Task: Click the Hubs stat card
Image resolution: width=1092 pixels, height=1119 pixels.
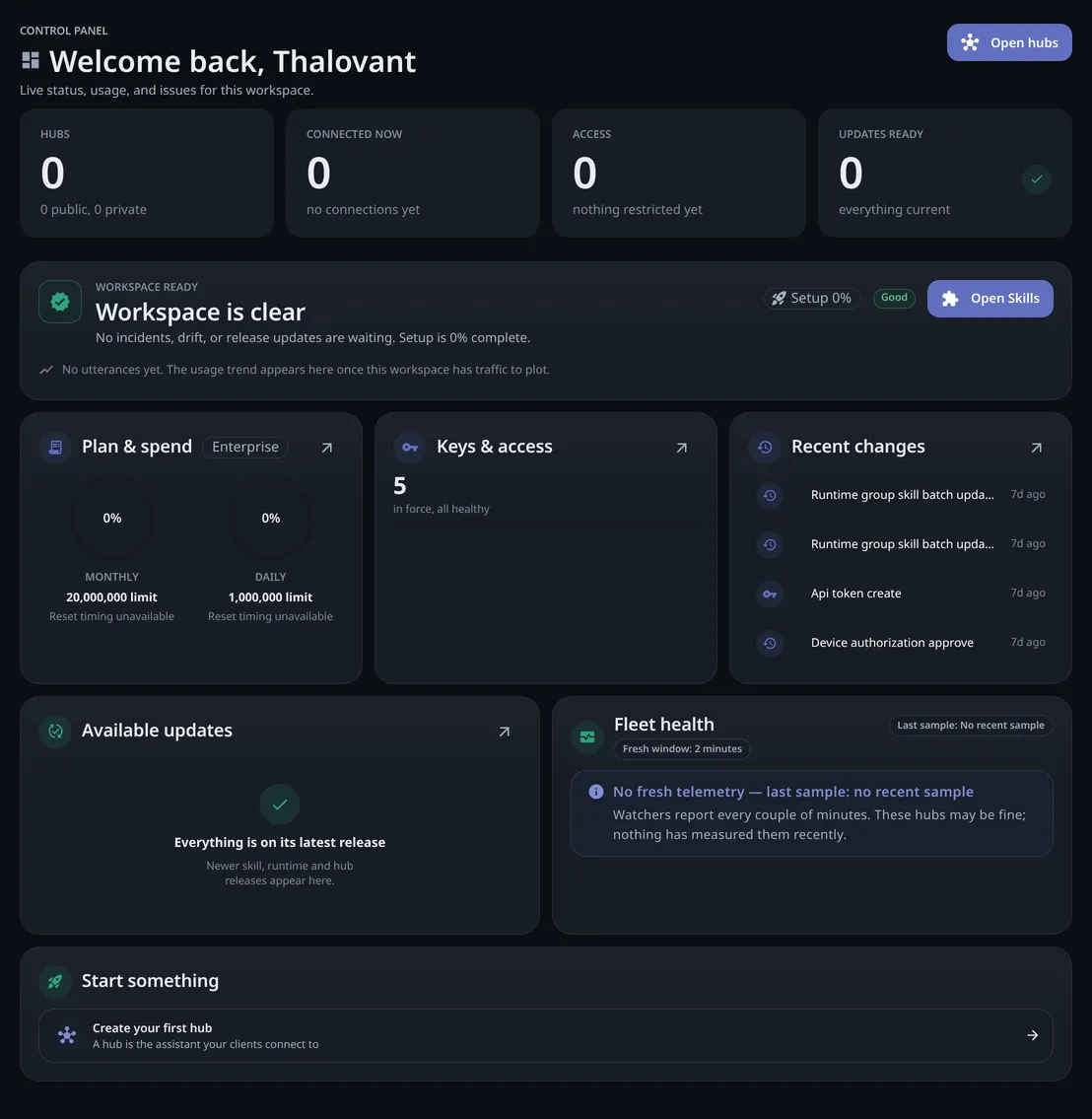Action: coord(147,173)
